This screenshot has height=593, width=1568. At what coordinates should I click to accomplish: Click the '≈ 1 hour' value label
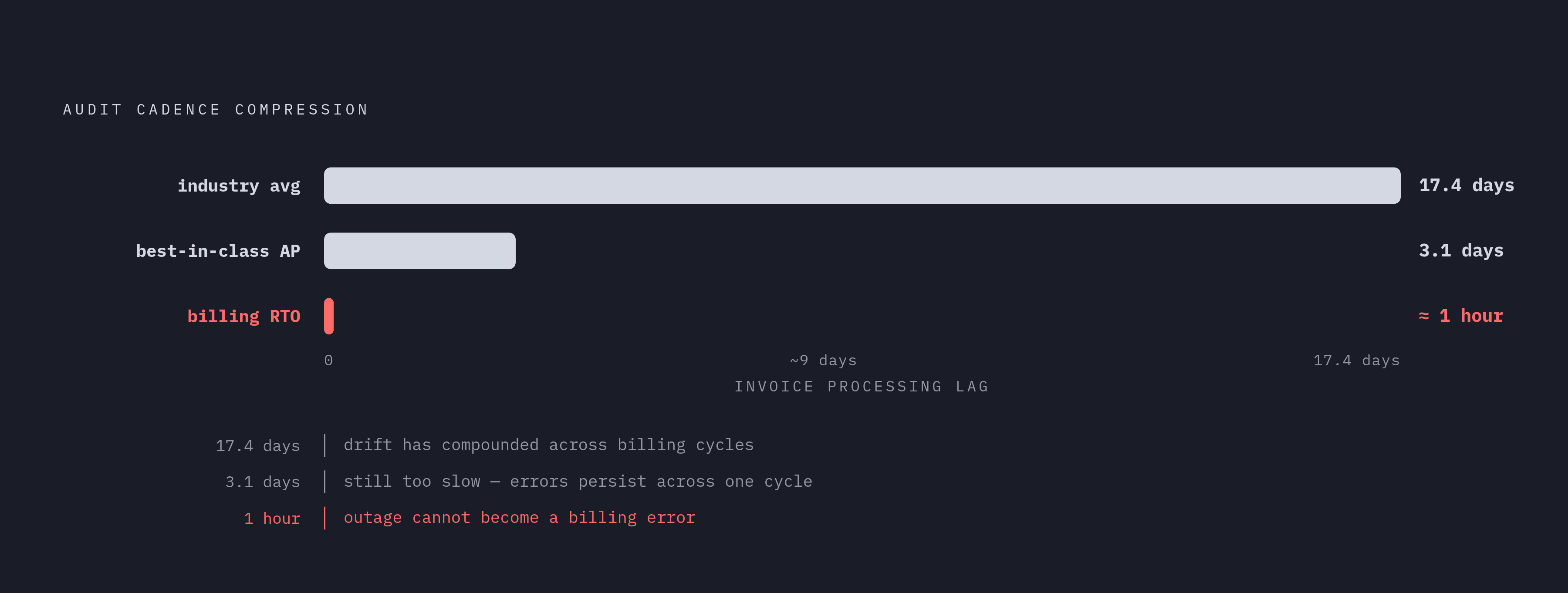(1461, 316)
